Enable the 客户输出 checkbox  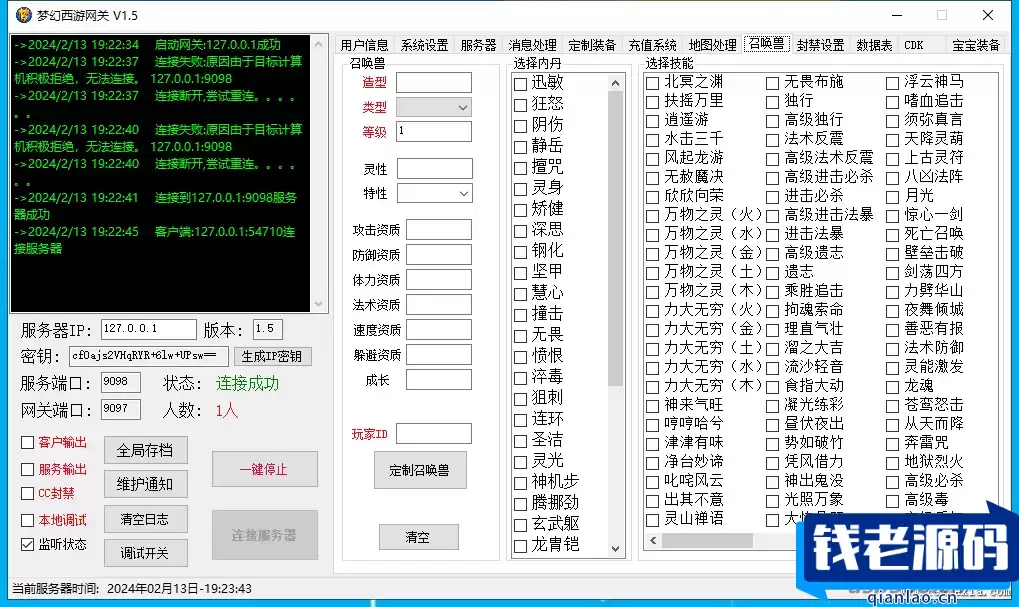pyautogui.click(x=27, y=443)
